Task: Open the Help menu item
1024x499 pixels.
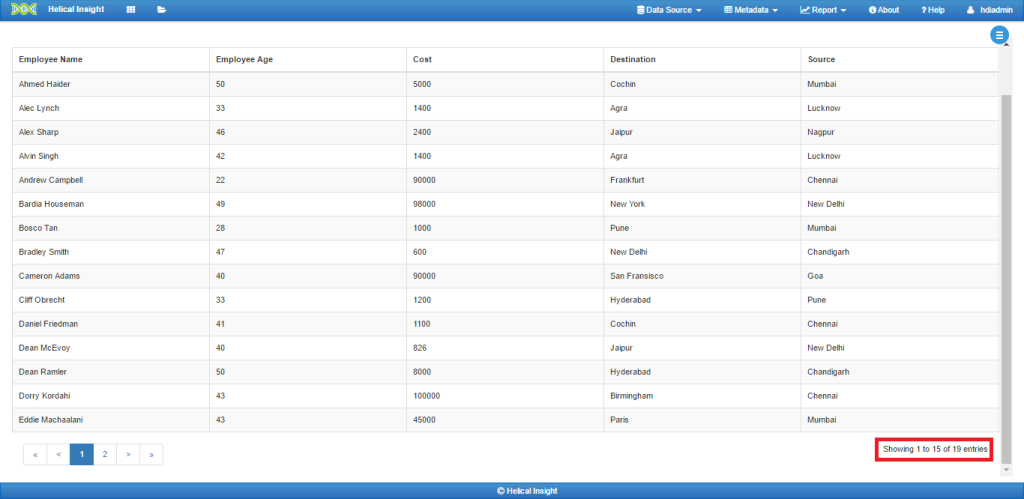Action: (x=933, y=10)
